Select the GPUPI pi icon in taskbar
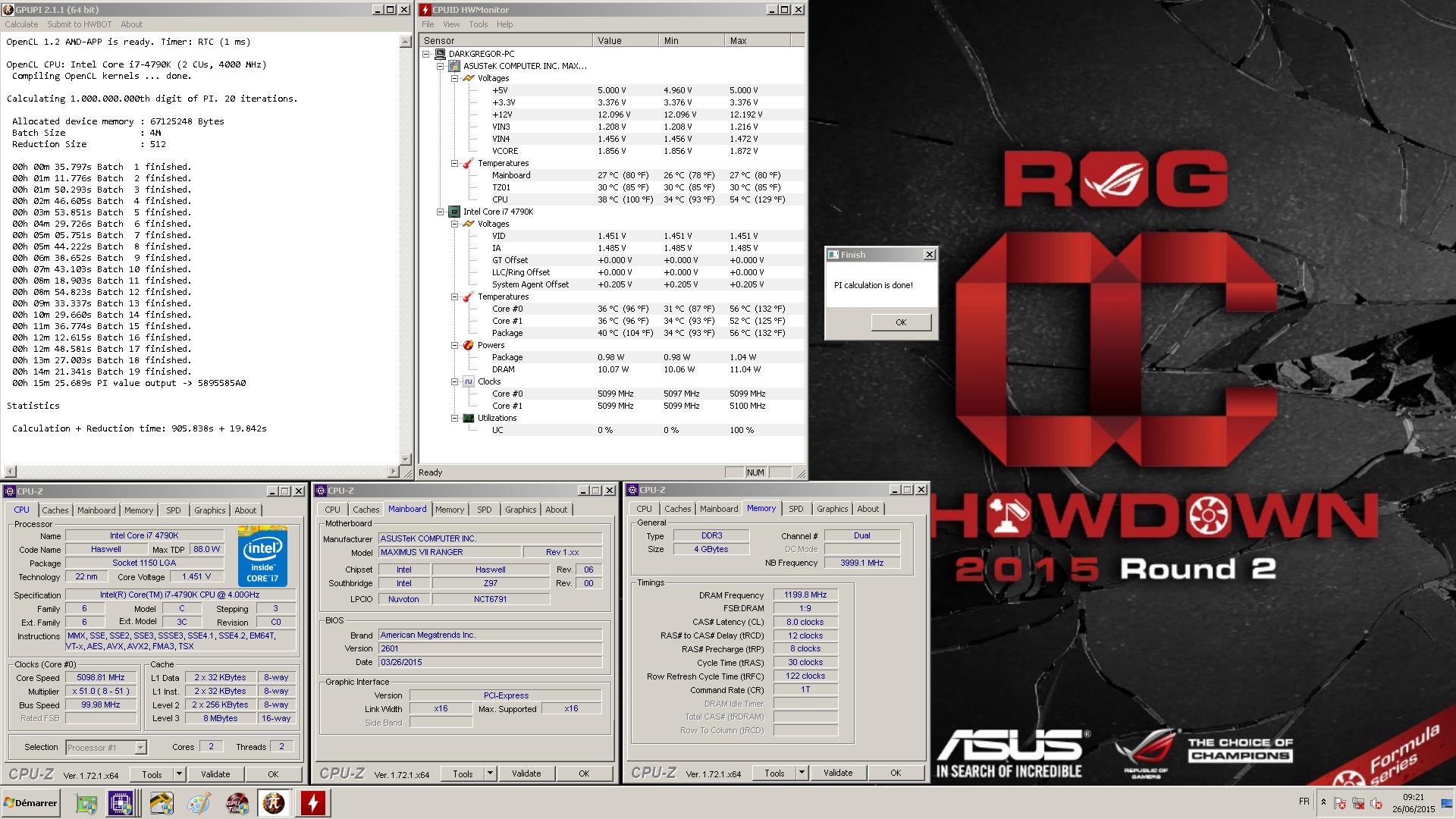Image resolution: width=1456 pixels, height=819 pixels. coord(274,803)
